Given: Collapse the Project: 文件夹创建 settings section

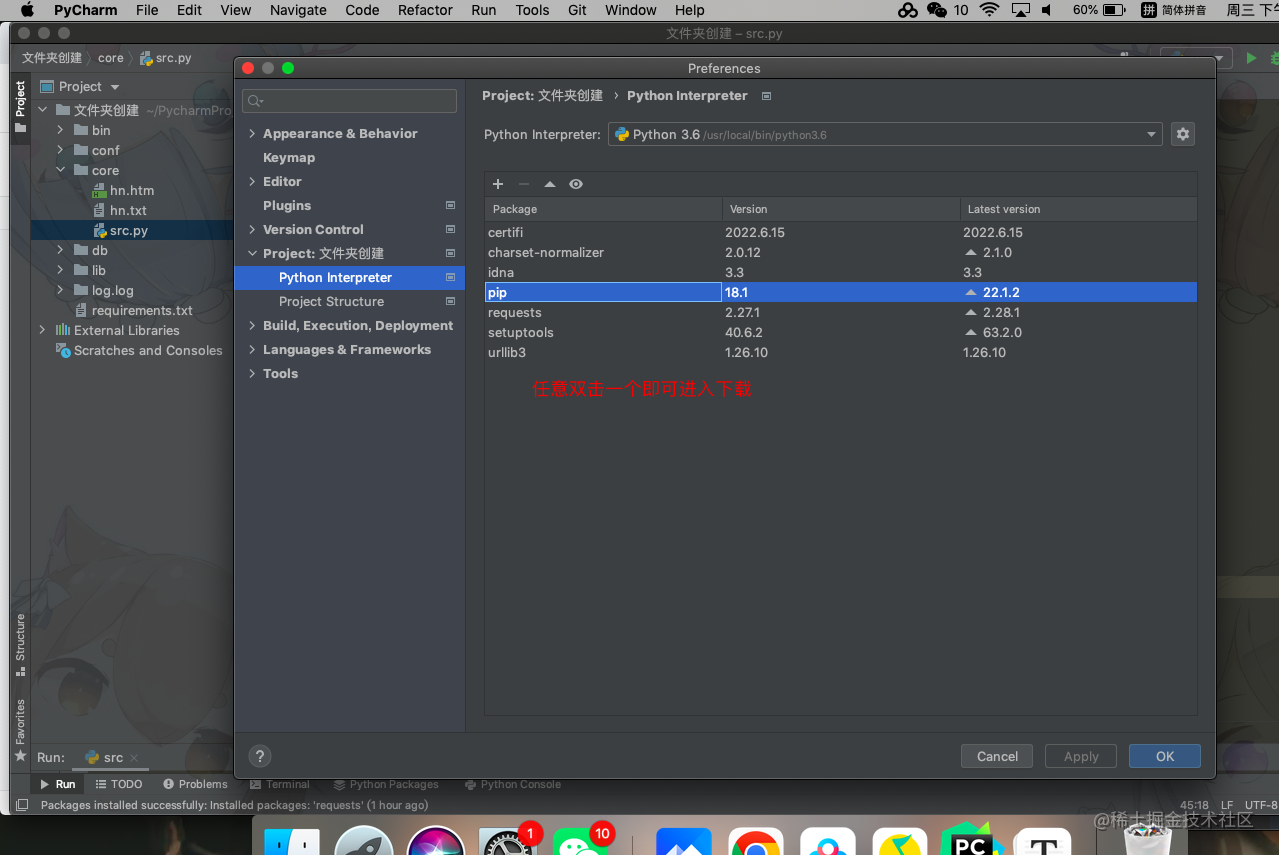Looking at the screenshot, I should (x=252, y=253).
